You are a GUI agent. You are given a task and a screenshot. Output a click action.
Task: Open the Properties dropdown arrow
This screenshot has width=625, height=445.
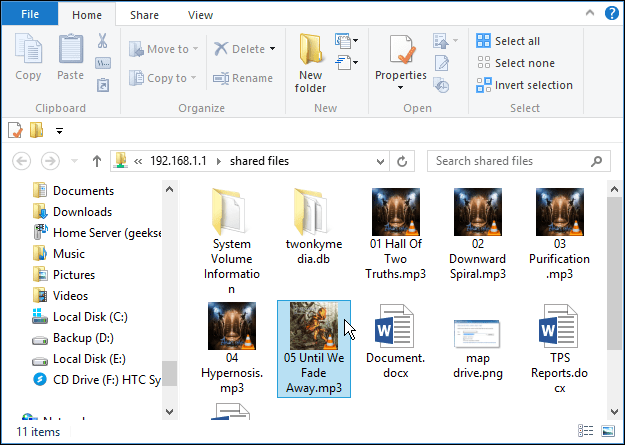point(401,87)
